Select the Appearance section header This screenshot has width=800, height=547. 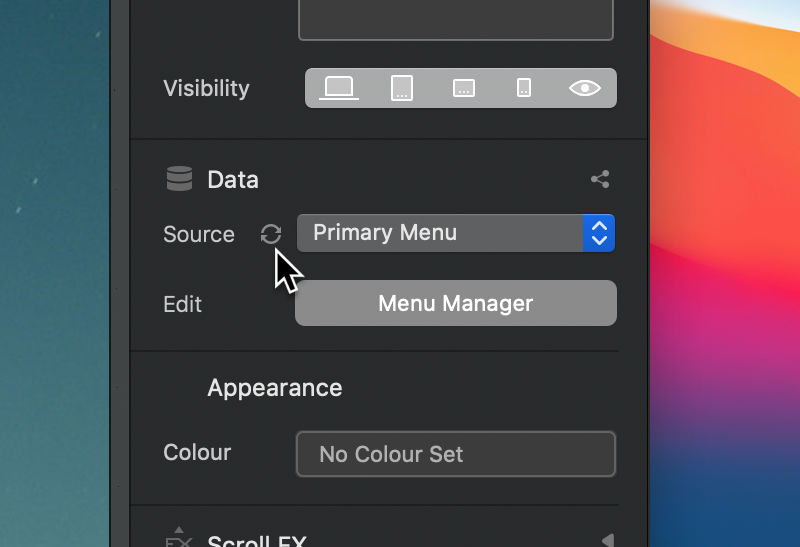tap(274, 388)
